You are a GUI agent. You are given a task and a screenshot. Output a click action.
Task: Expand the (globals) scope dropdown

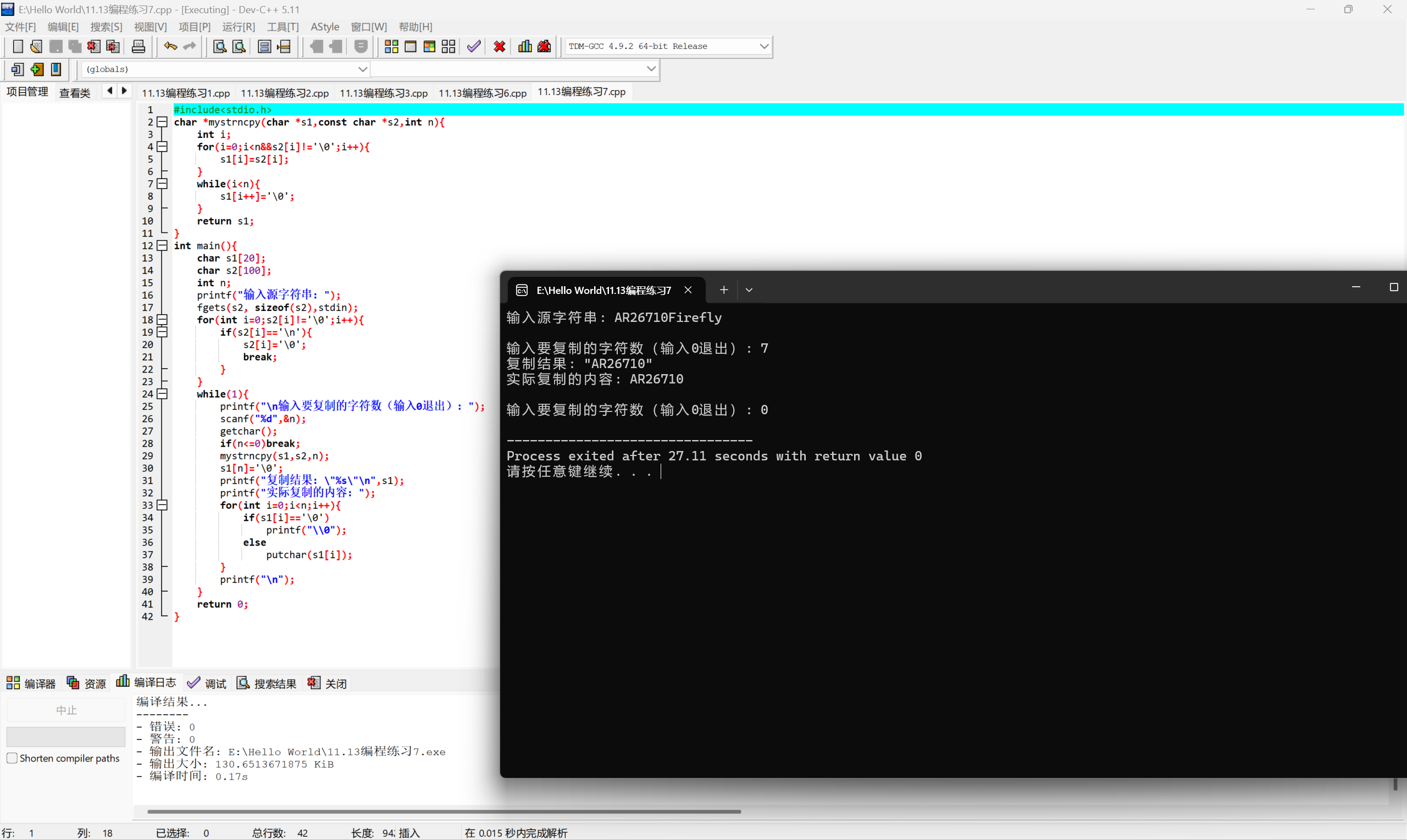tap(362, 69)
